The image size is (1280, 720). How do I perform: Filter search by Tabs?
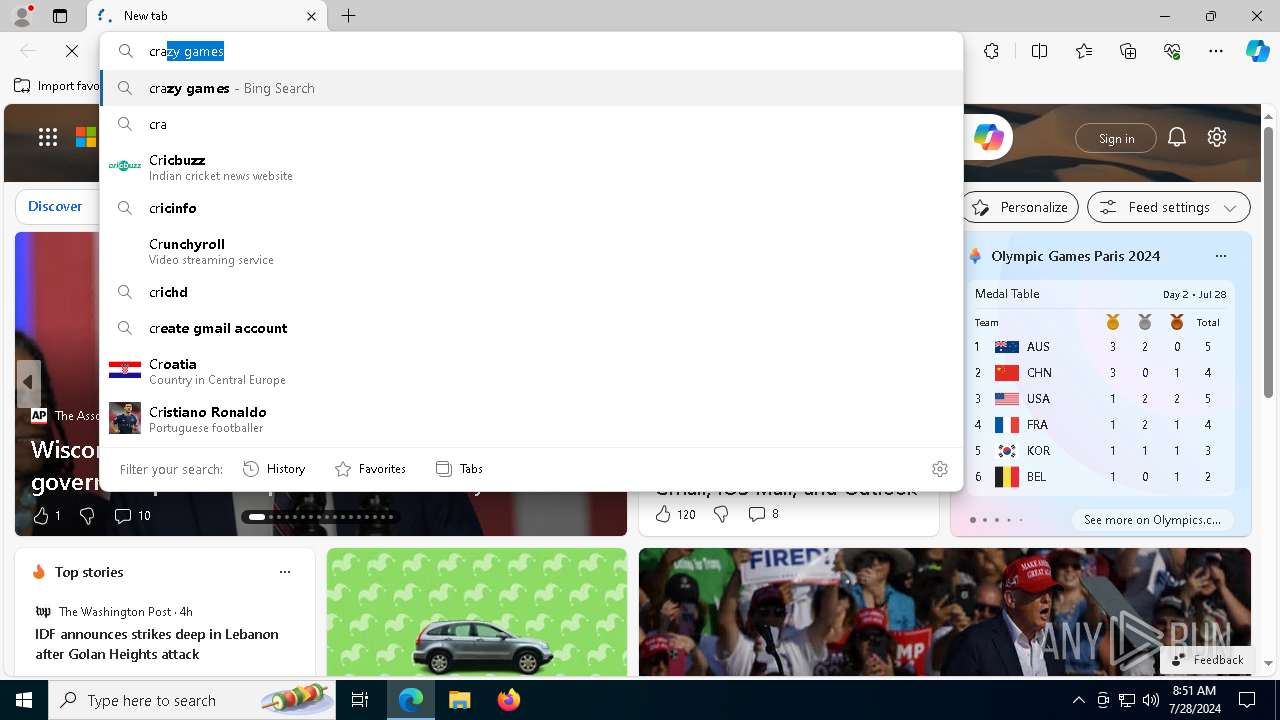pyautogui.click(x=459, y=468)
